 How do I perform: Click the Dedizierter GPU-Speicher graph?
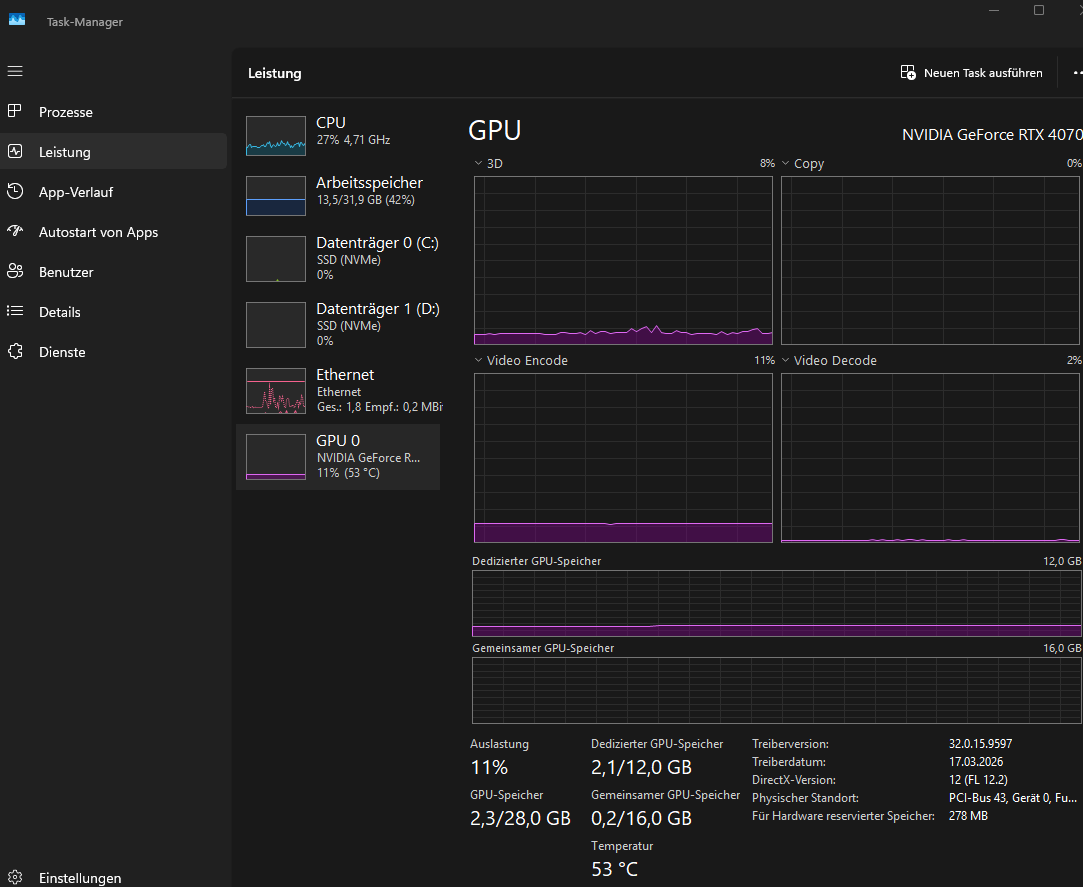point(776,603)
